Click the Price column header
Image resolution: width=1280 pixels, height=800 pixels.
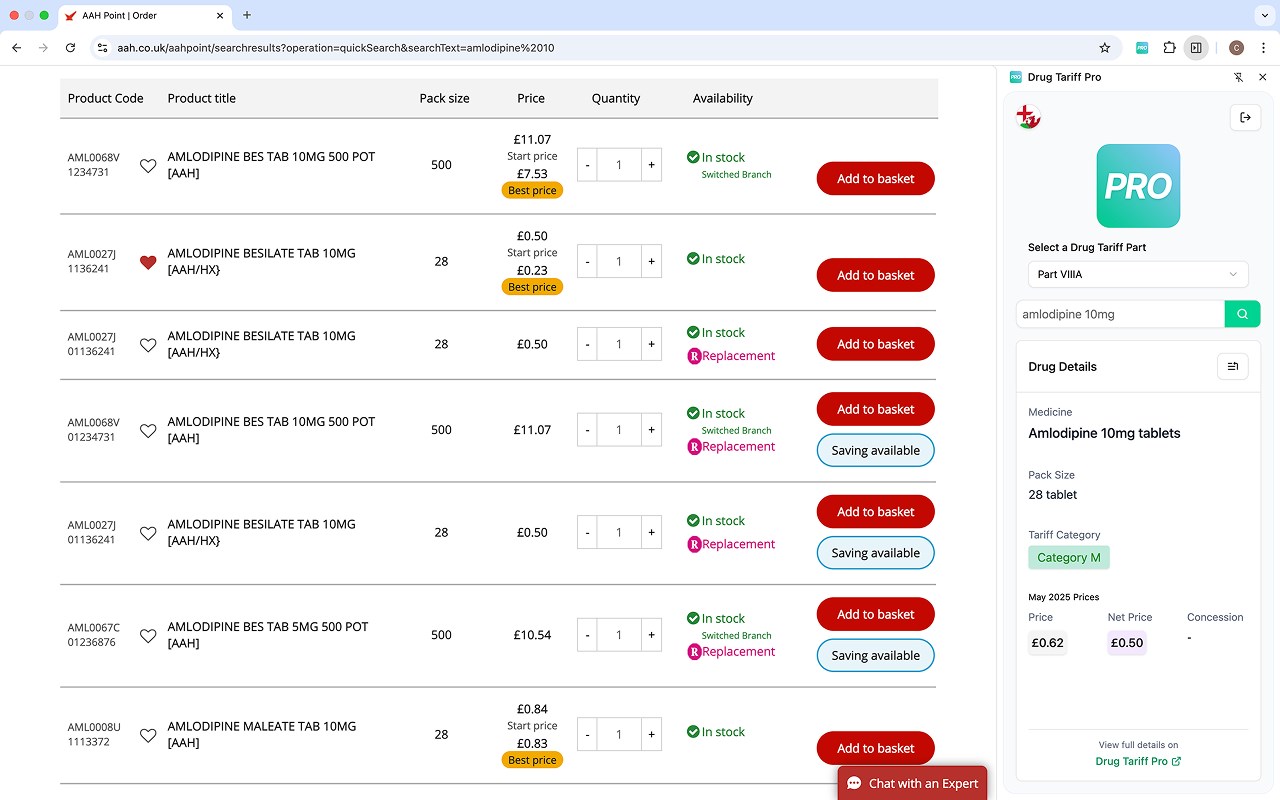coord(531,98)
